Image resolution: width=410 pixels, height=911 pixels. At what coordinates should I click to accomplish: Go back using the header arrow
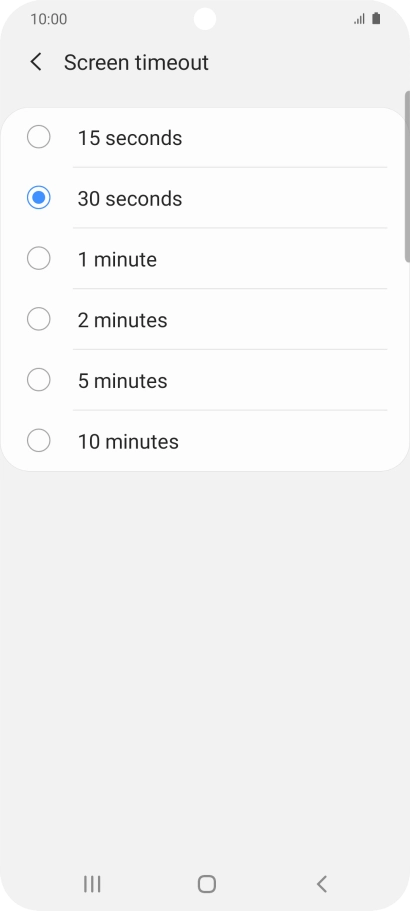pyautogui.click(x=36, y=62)
